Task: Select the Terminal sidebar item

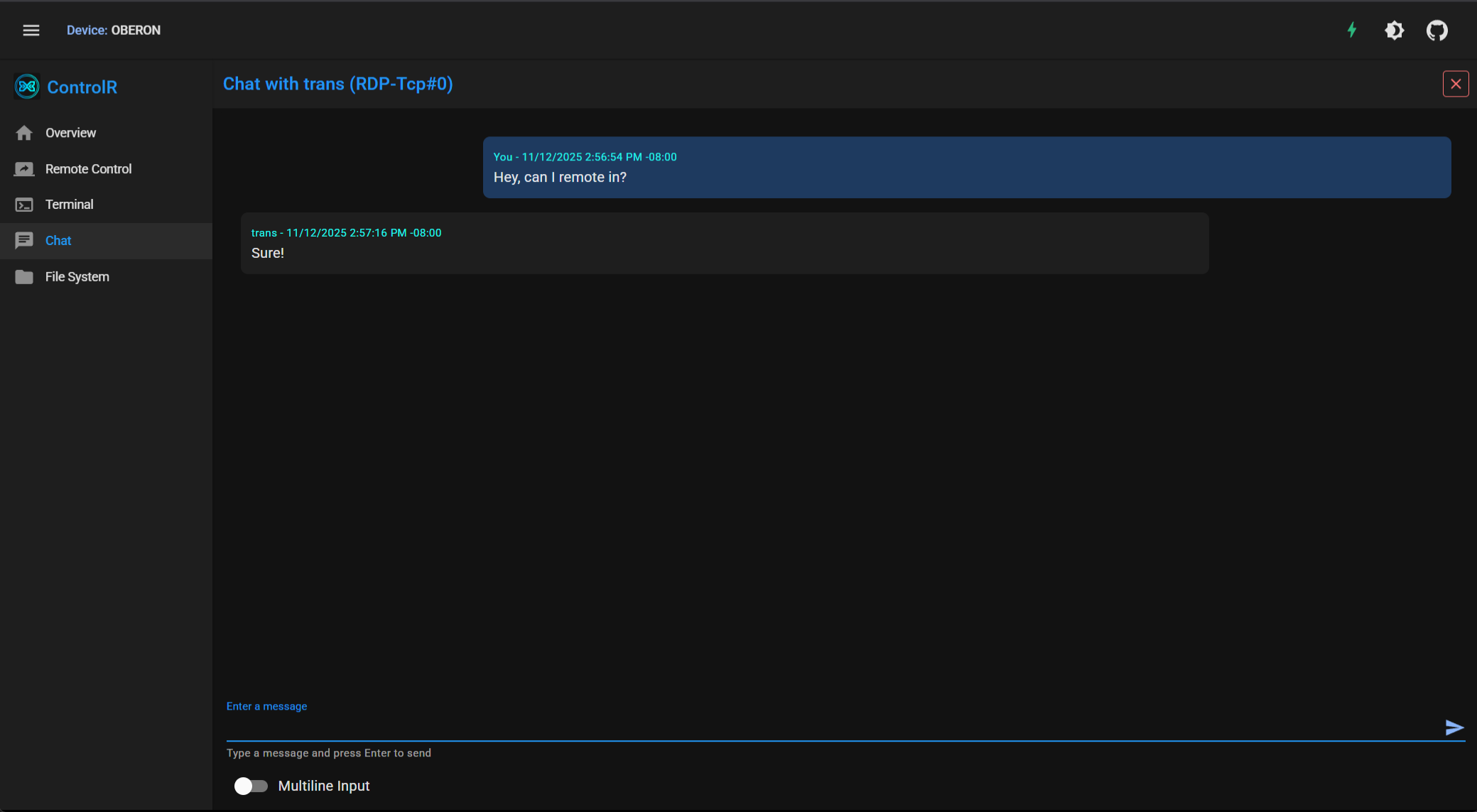Action: coord(70,205)
